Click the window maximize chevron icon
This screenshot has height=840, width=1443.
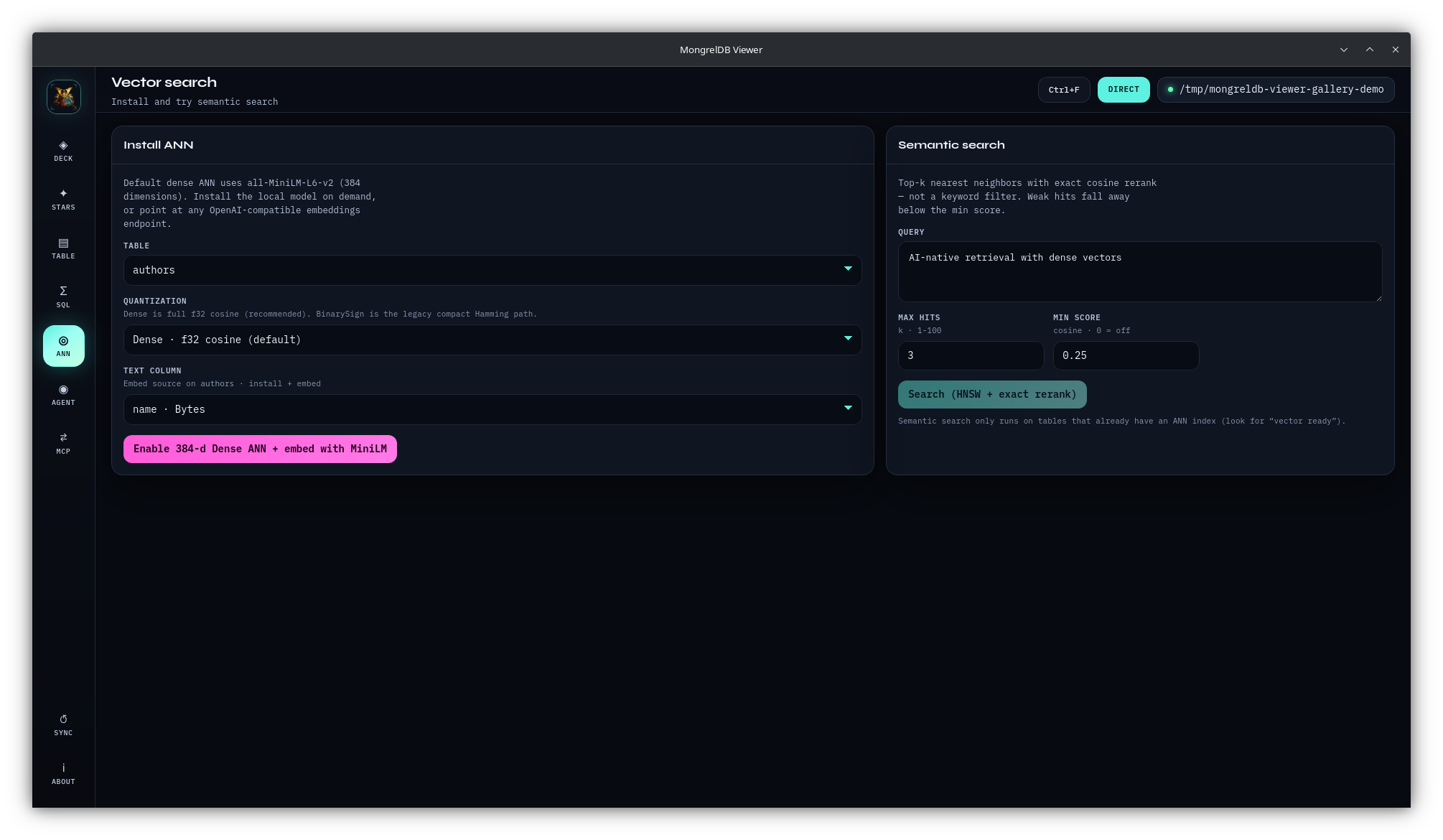(1370, 50)
